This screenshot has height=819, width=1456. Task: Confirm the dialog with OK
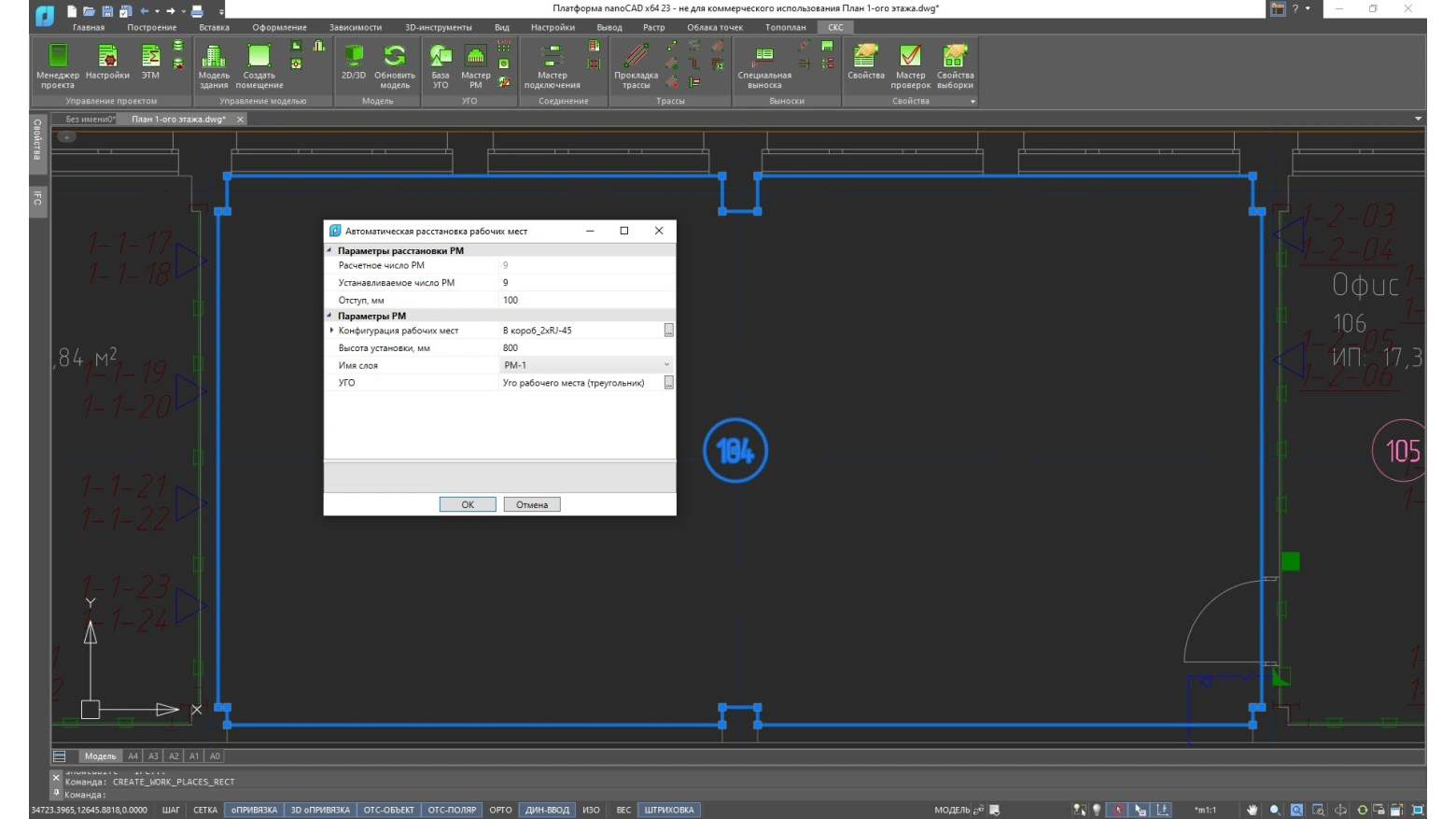tap(468, 504)
